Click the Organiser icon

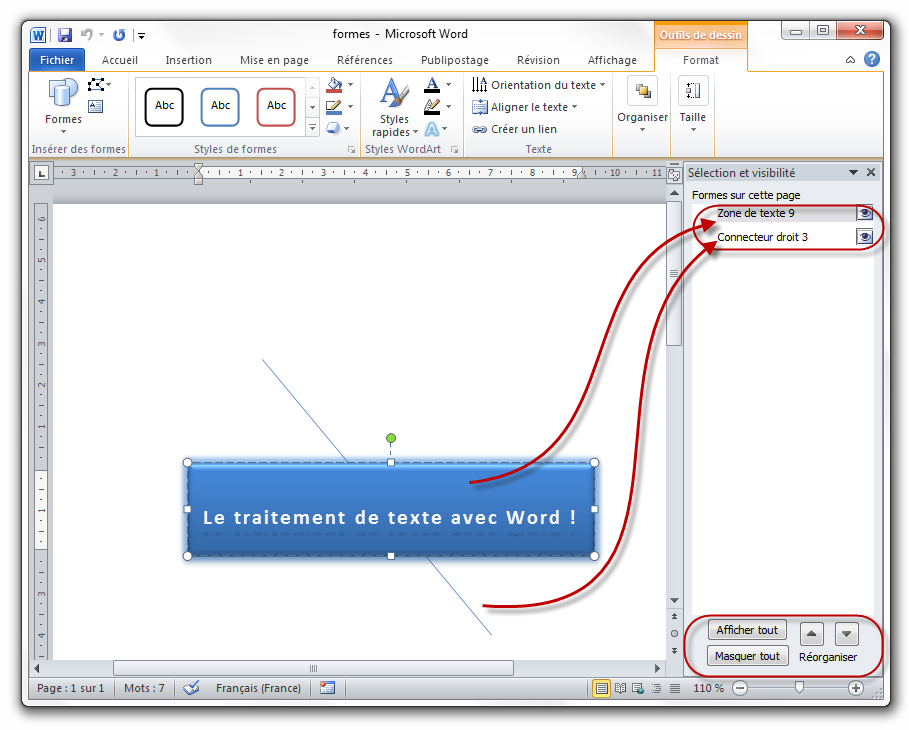[642, 102]
